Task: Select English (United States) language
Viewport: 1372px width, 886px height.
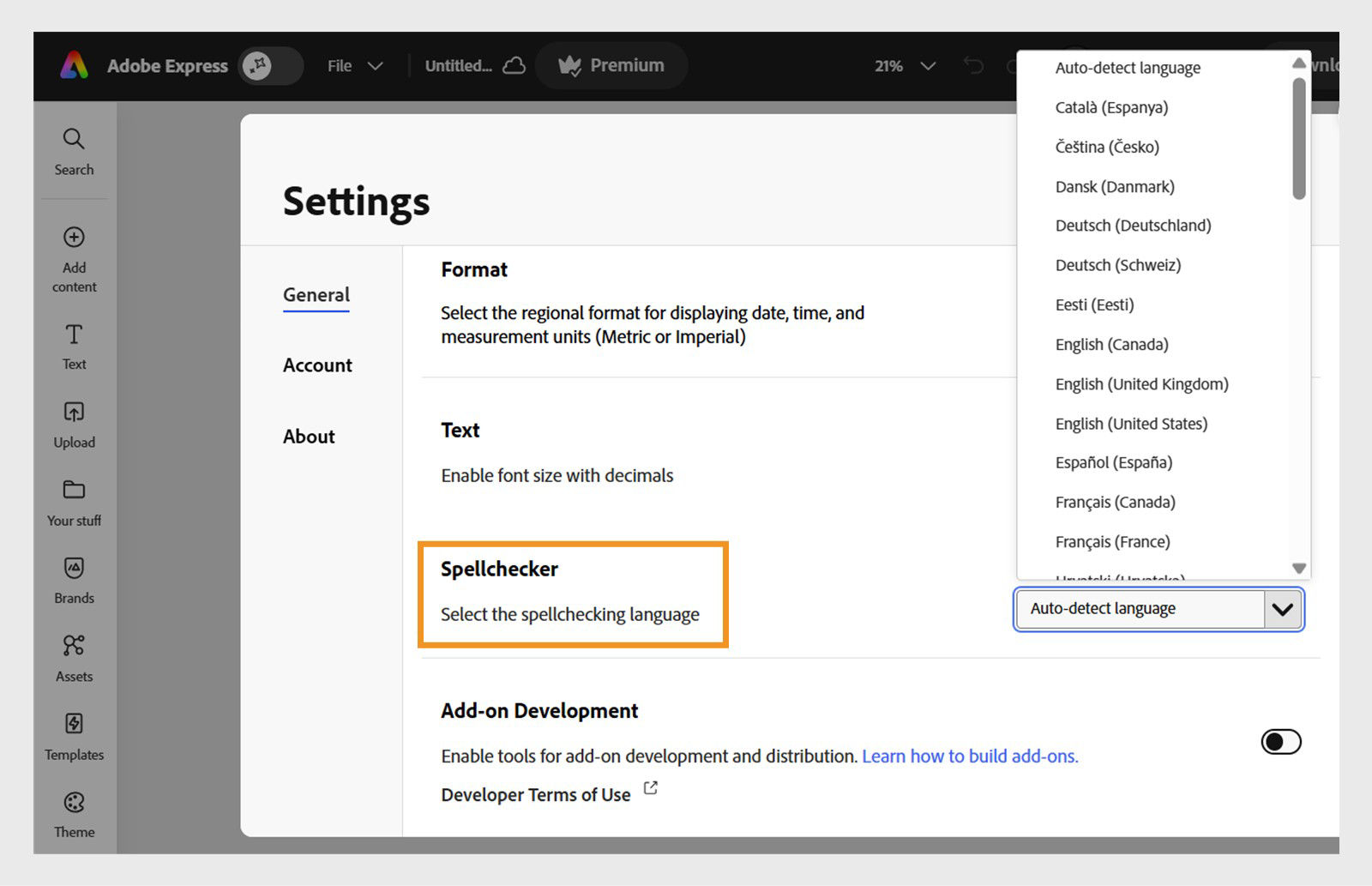Action: point(1130,423)
